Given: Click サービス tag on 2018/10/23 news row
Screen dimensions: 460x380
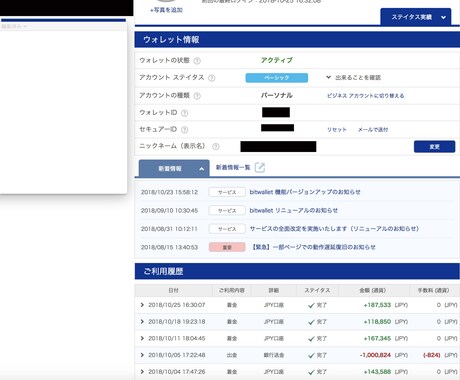Looking at the screenshot, I should (x=227, y=192).
